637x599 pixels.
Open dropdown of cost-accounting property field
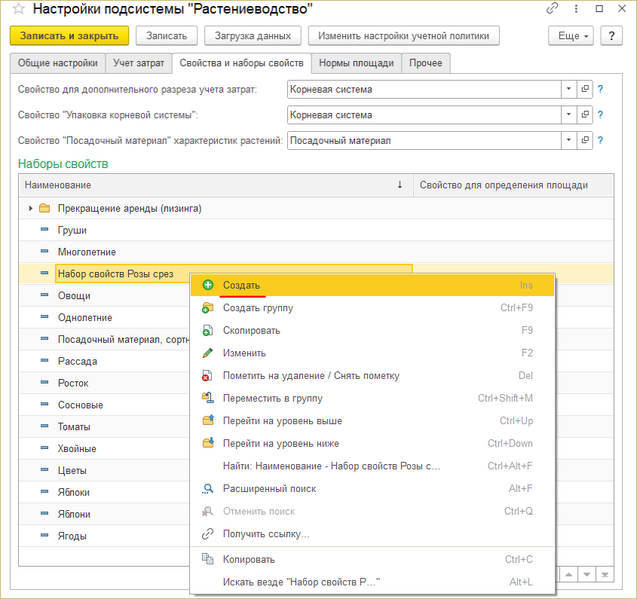(569, 89)
